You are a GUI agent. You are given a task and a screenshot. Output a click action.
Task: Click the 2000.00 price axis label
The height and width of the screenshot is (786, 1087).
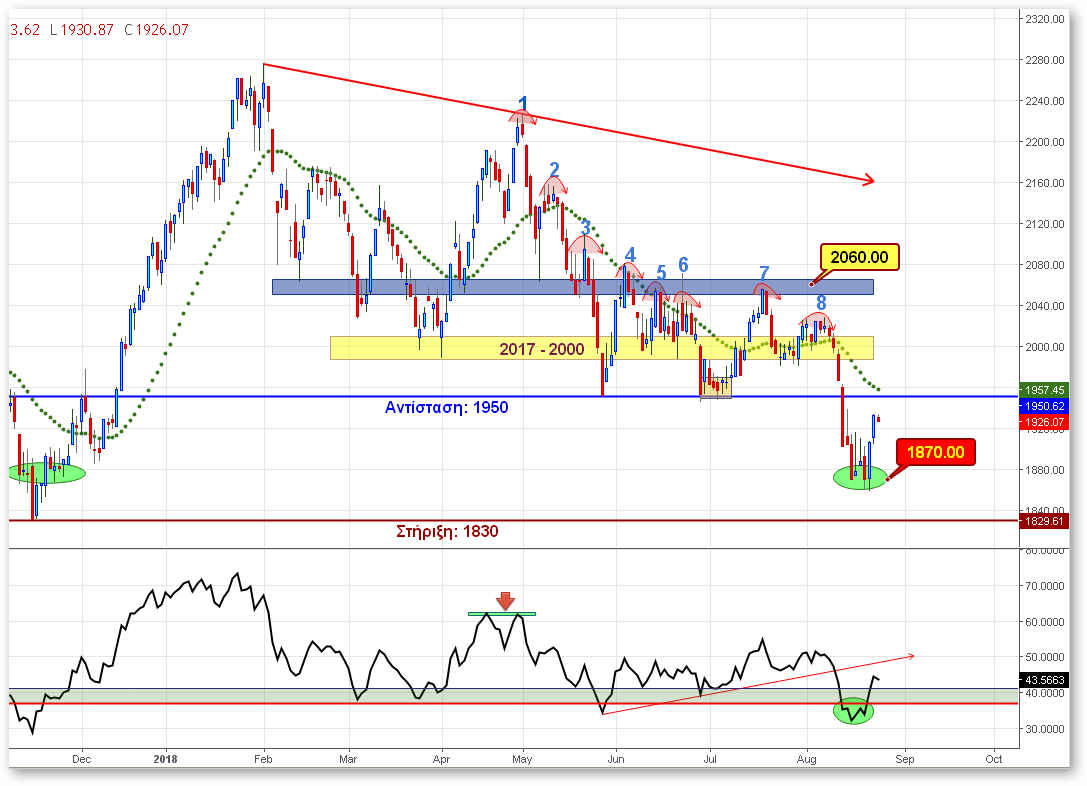click(1045, 347)
